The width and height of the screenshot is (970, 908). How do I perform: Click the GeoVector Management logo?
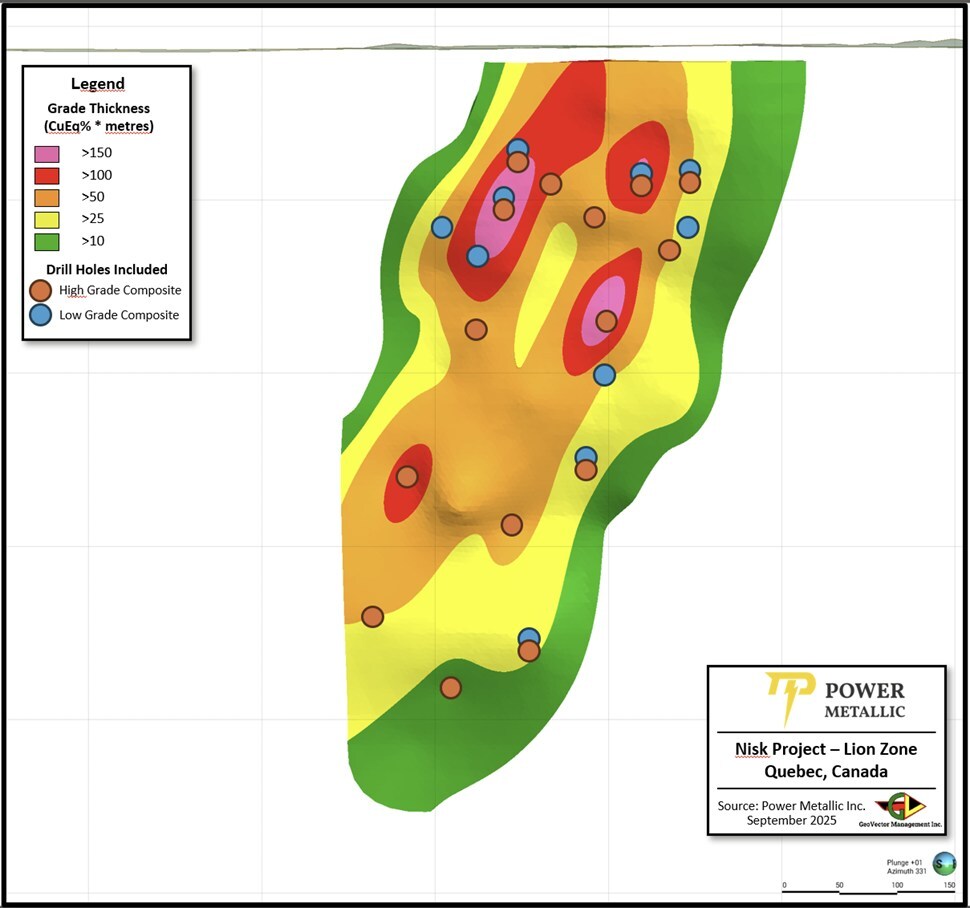(x=899, y=808)
